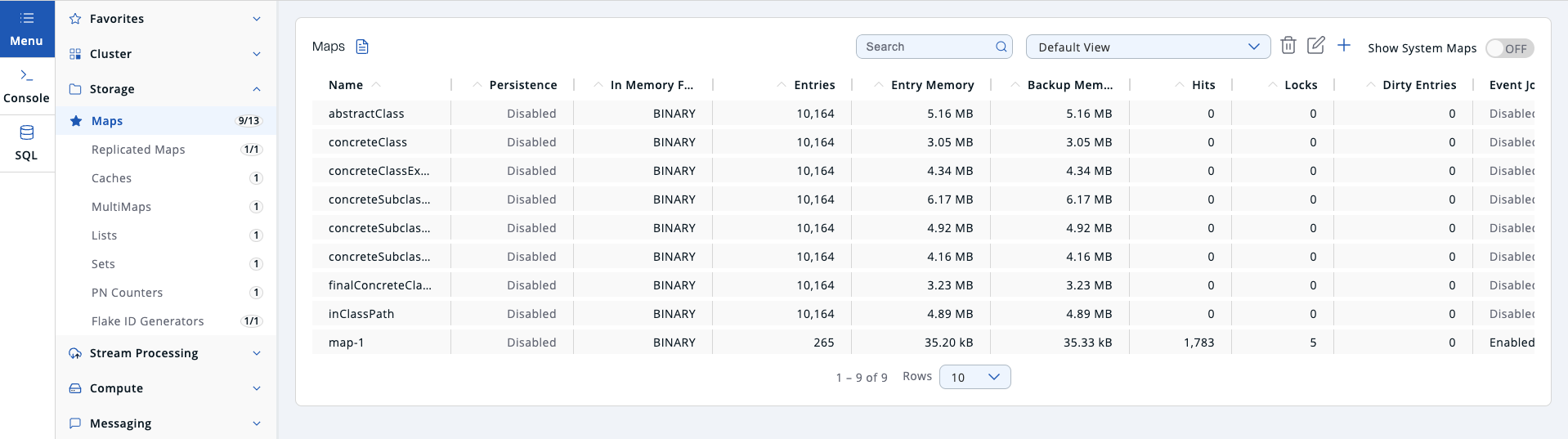1568x439 pixels.
Task: Open the Rows per page dropdown
Action: coord(974,377)
